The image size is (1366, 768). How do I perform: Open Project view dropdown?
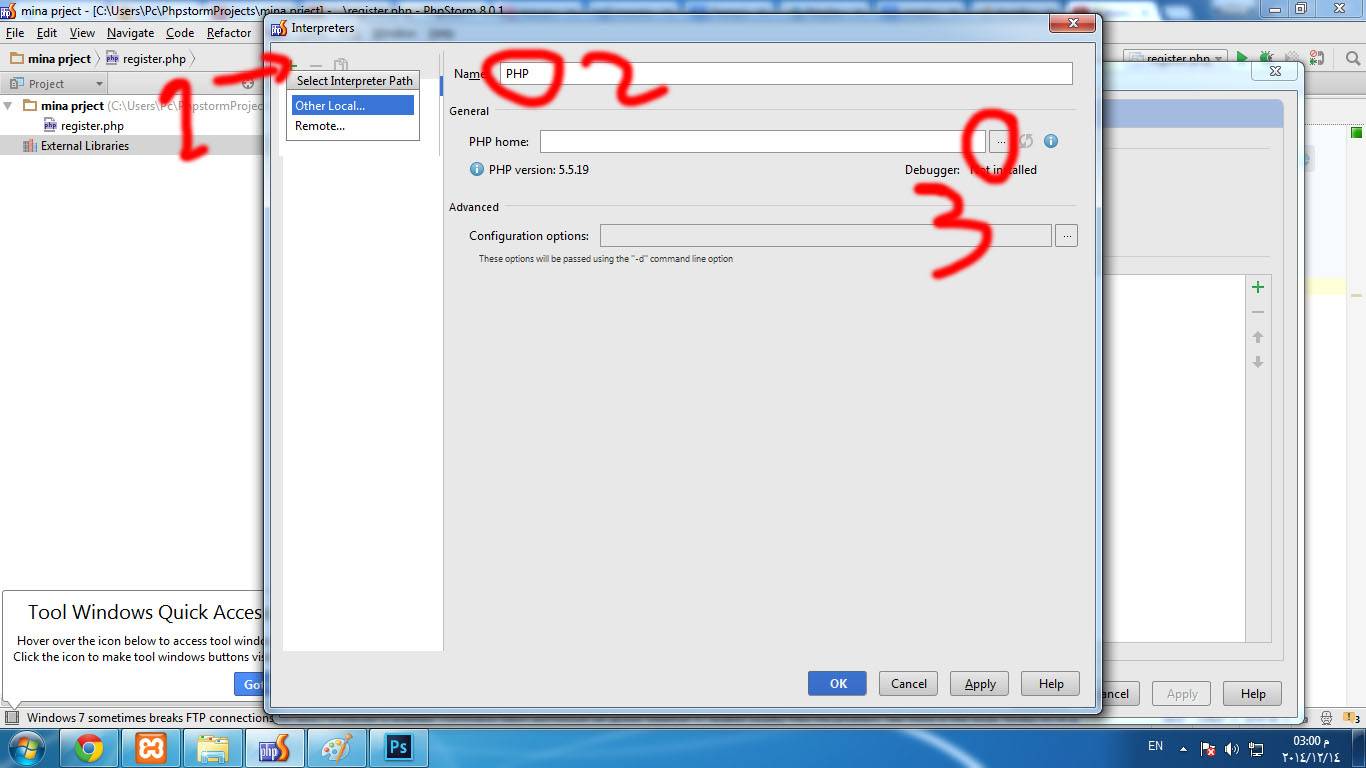55,84
